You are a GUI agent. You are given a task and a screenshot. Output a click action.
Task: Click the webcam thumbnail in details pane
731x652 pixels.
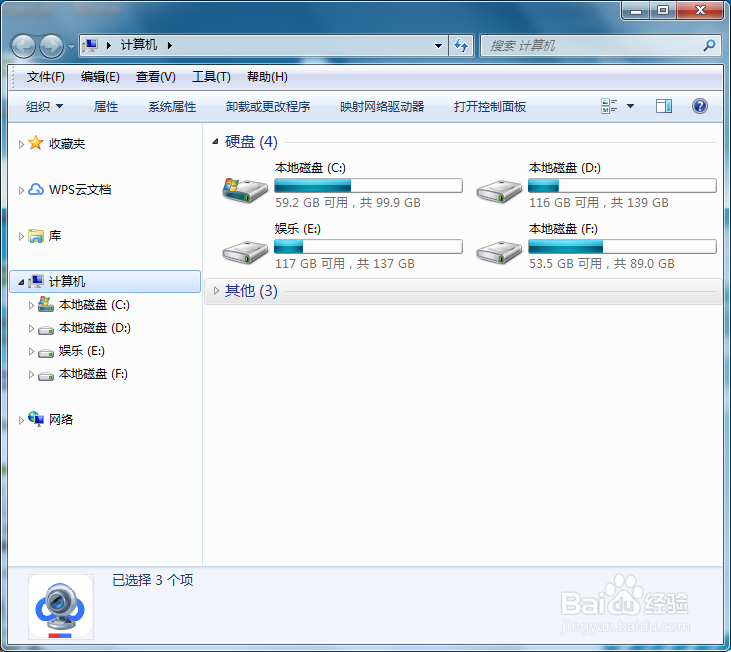(61, 606)
